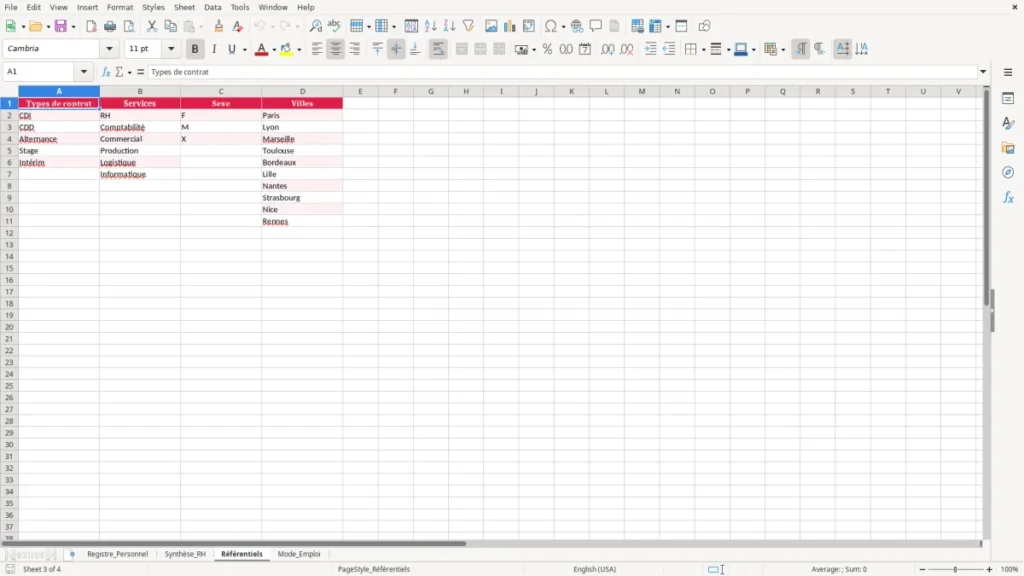This screenshot has width=1024, height=576.
Task: Click the AutoFilter funnel icon
Action: coord(468,26)
